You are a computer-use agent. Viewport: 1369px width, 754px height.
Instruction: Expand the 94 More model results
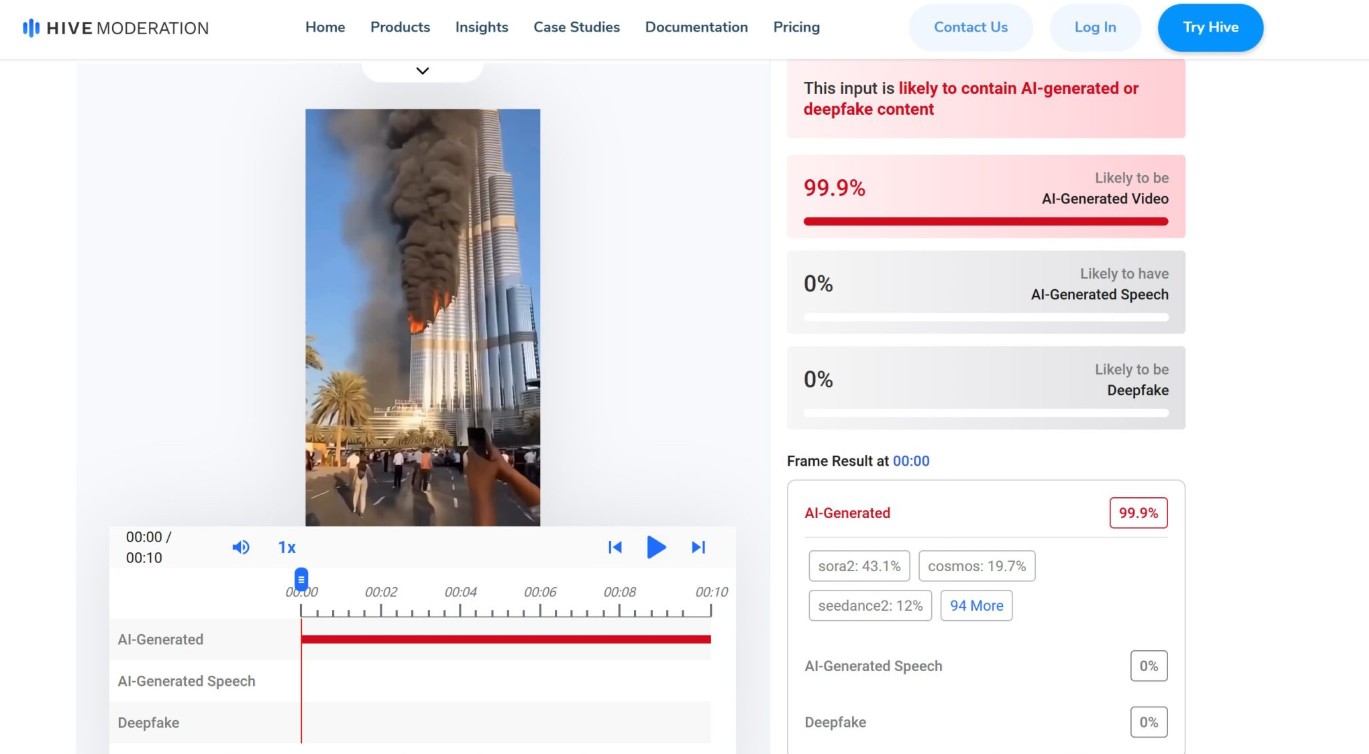pos(976,605)
